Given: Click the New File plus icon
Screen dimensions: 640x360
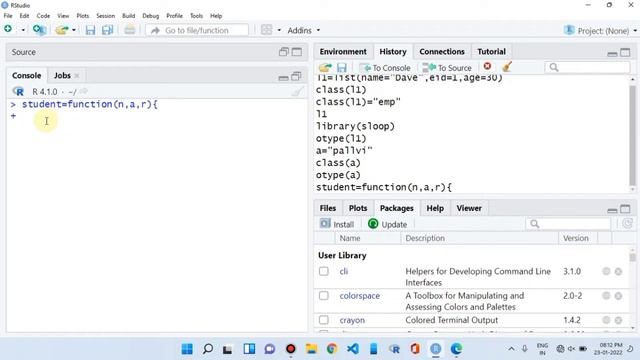Looking at the screenshot, I should pos(8,29).
